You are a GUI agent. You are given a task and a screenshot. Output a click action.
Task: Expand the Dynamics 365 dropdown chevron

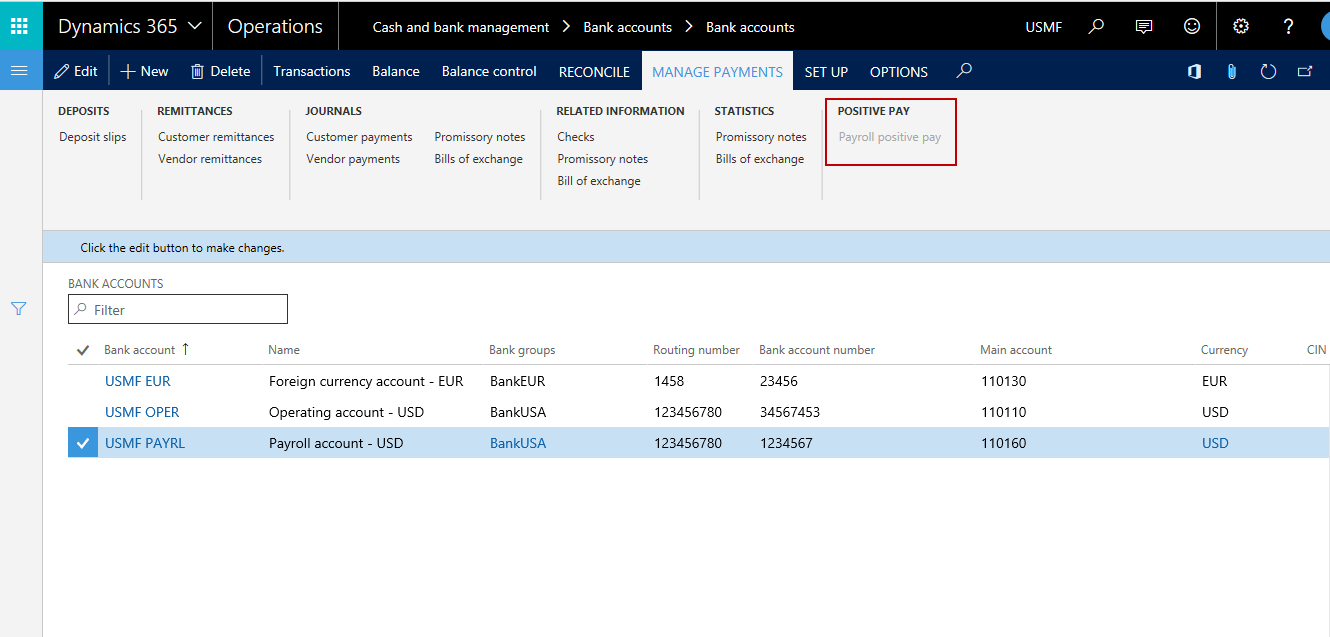(x=194, y=26)
